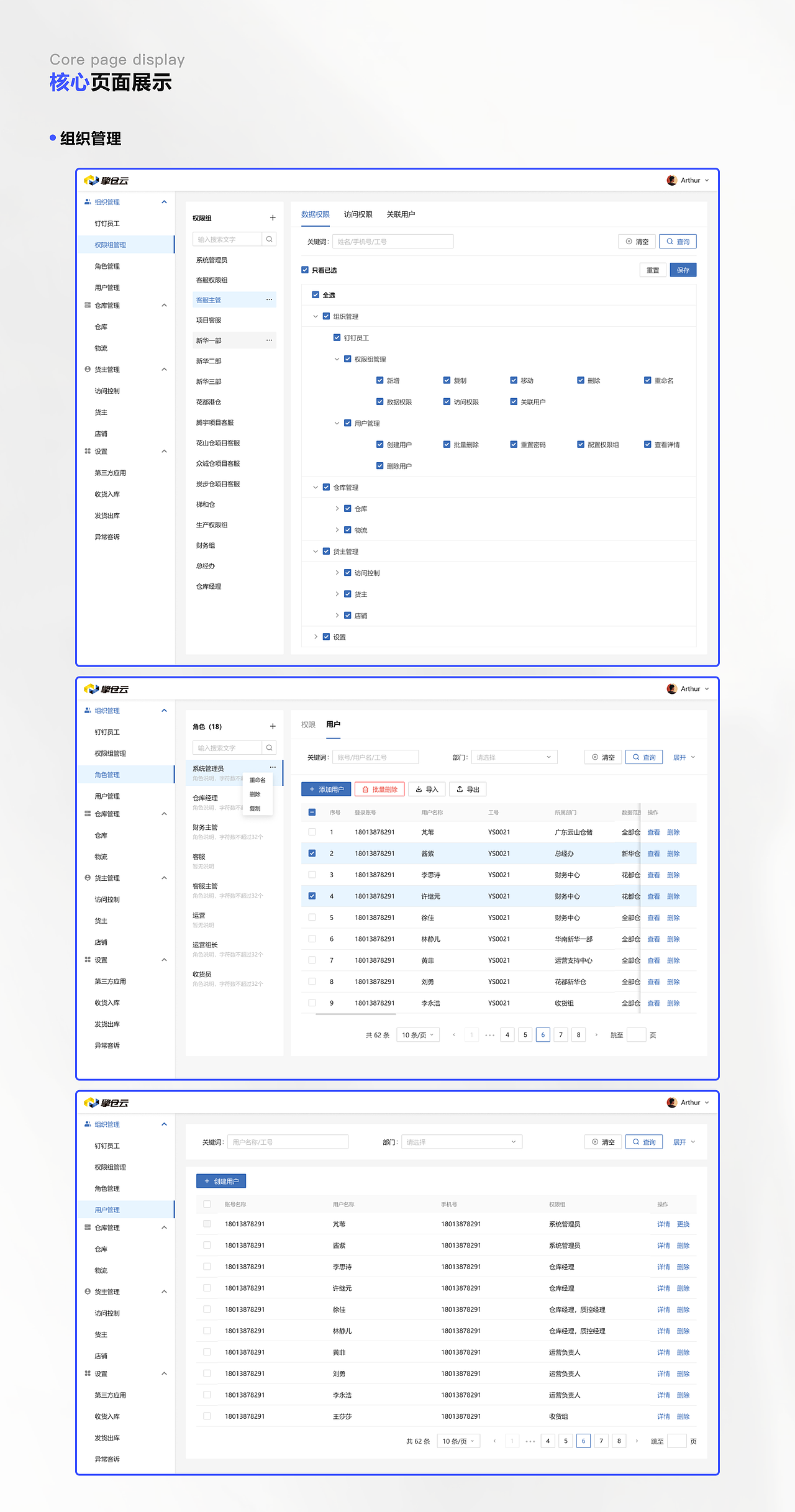Collapse the 用户管理 tree node in the permission tree
Image resolution: width=795 pixels, height=1512 pixels.
[337, 424]
